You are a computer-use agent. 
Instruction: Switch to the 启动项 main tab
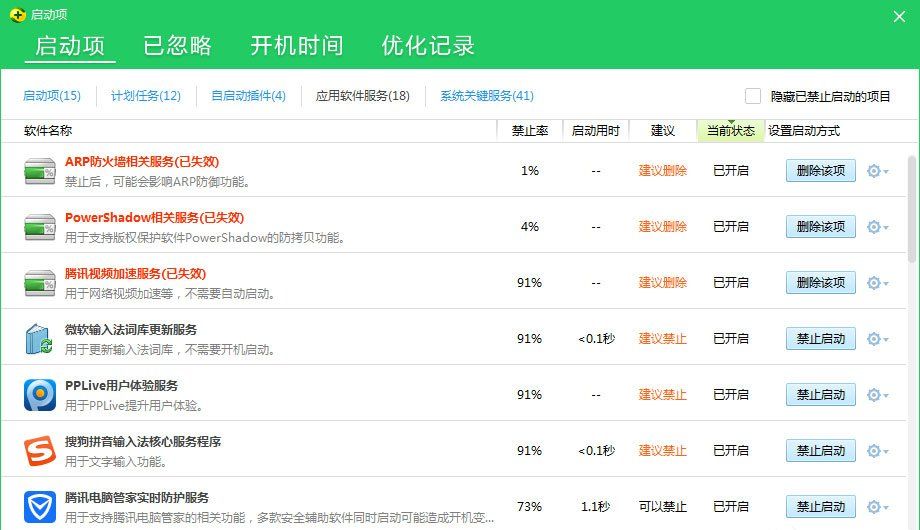point(70,46)
